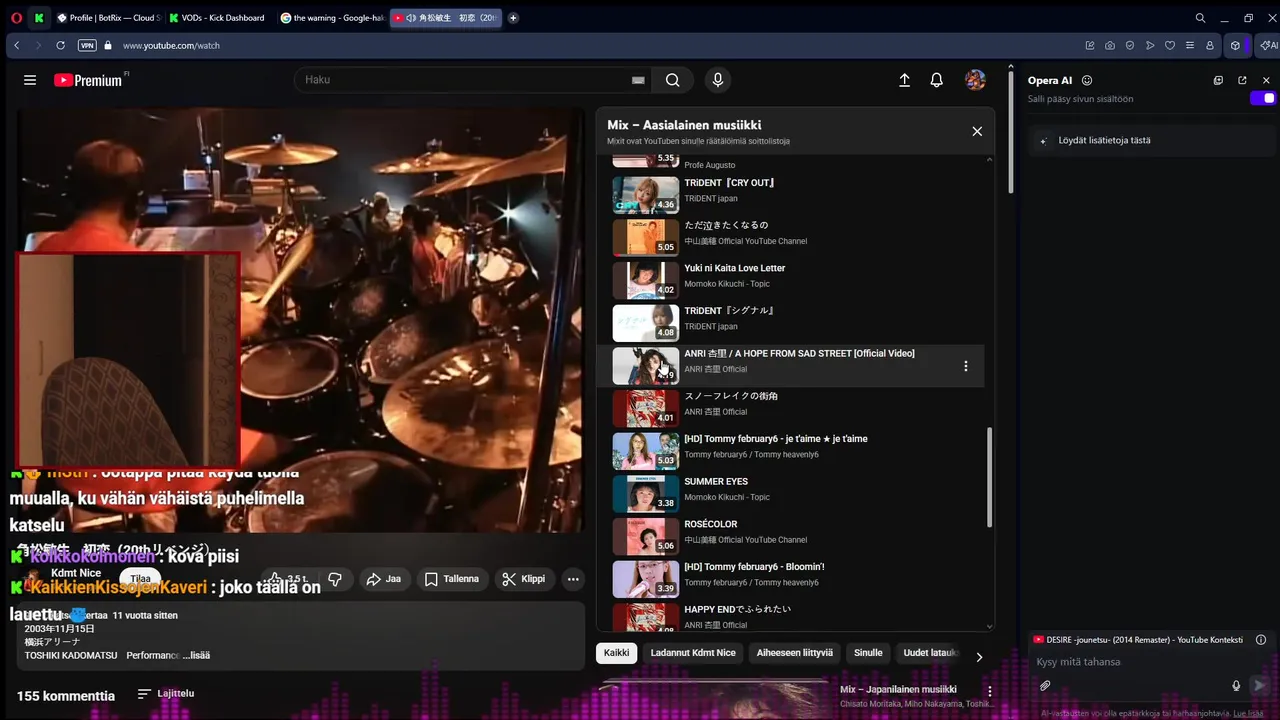
Task: Select 'Aiheeseen liittyviä' chip
Action: (794, 653)
